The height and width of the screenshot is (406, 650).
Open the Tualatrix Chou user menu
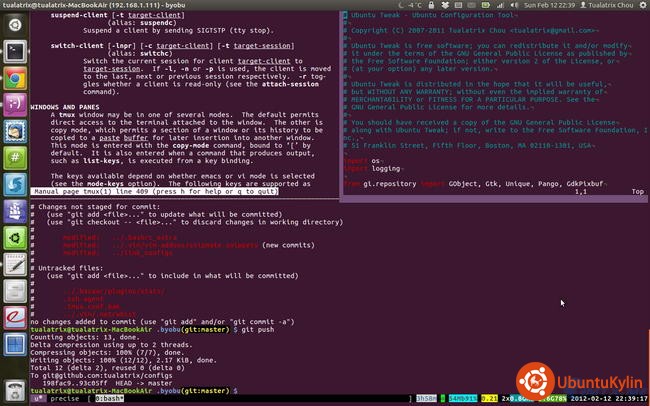(x=606, y=5)
